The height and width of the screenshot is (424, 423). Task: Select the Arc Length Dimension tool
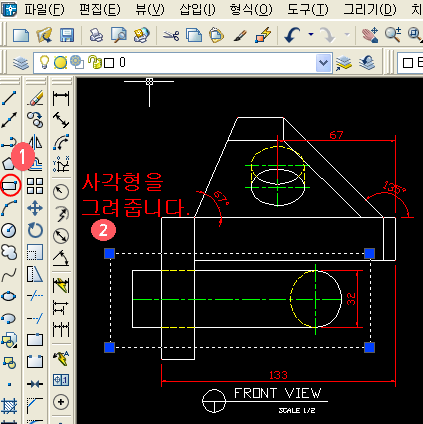click(61, 143)
